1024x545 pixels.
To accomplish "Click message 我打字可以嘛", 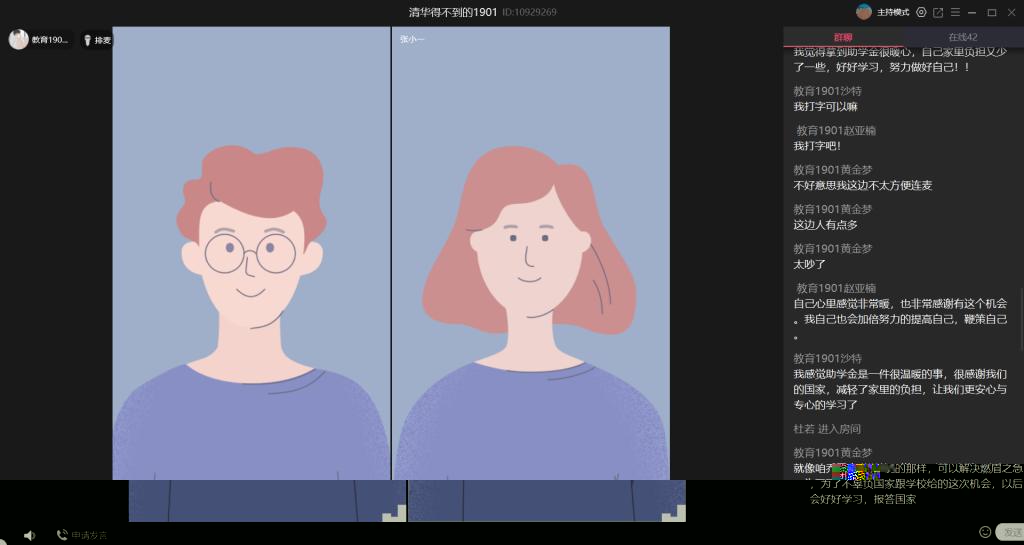I will 825,106.
